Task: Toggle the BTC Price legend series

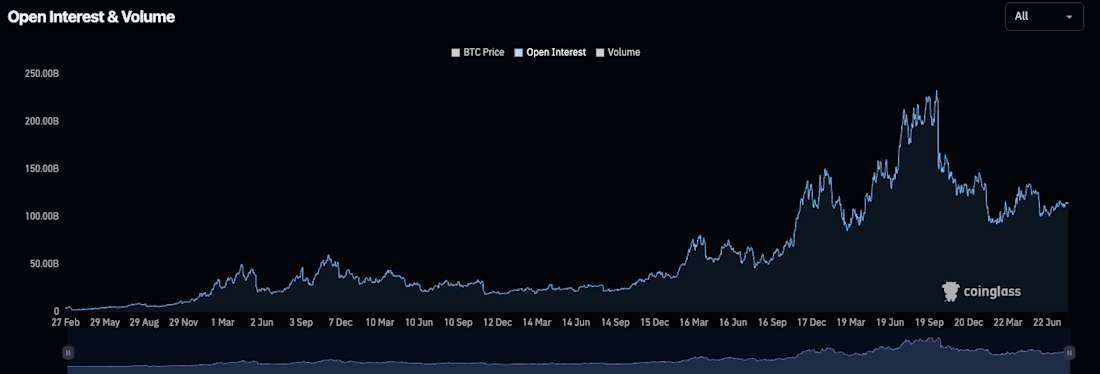Action: (478, 52)
